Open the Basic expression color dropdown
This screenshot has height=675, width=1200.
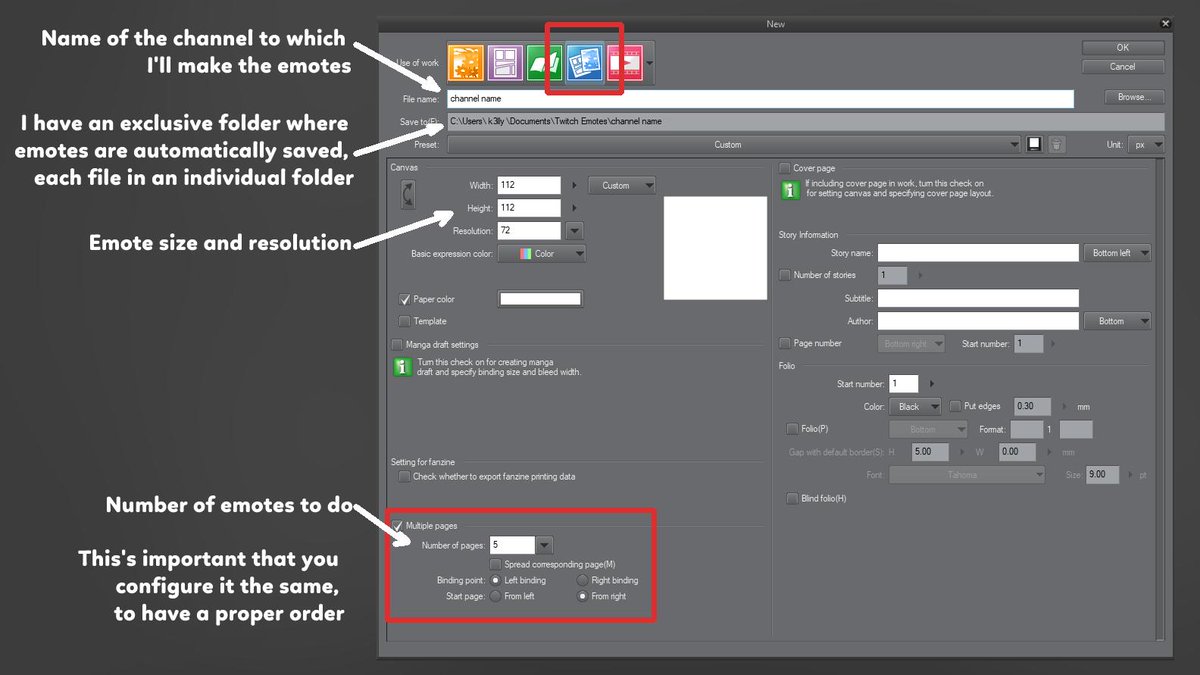point(541,254)
